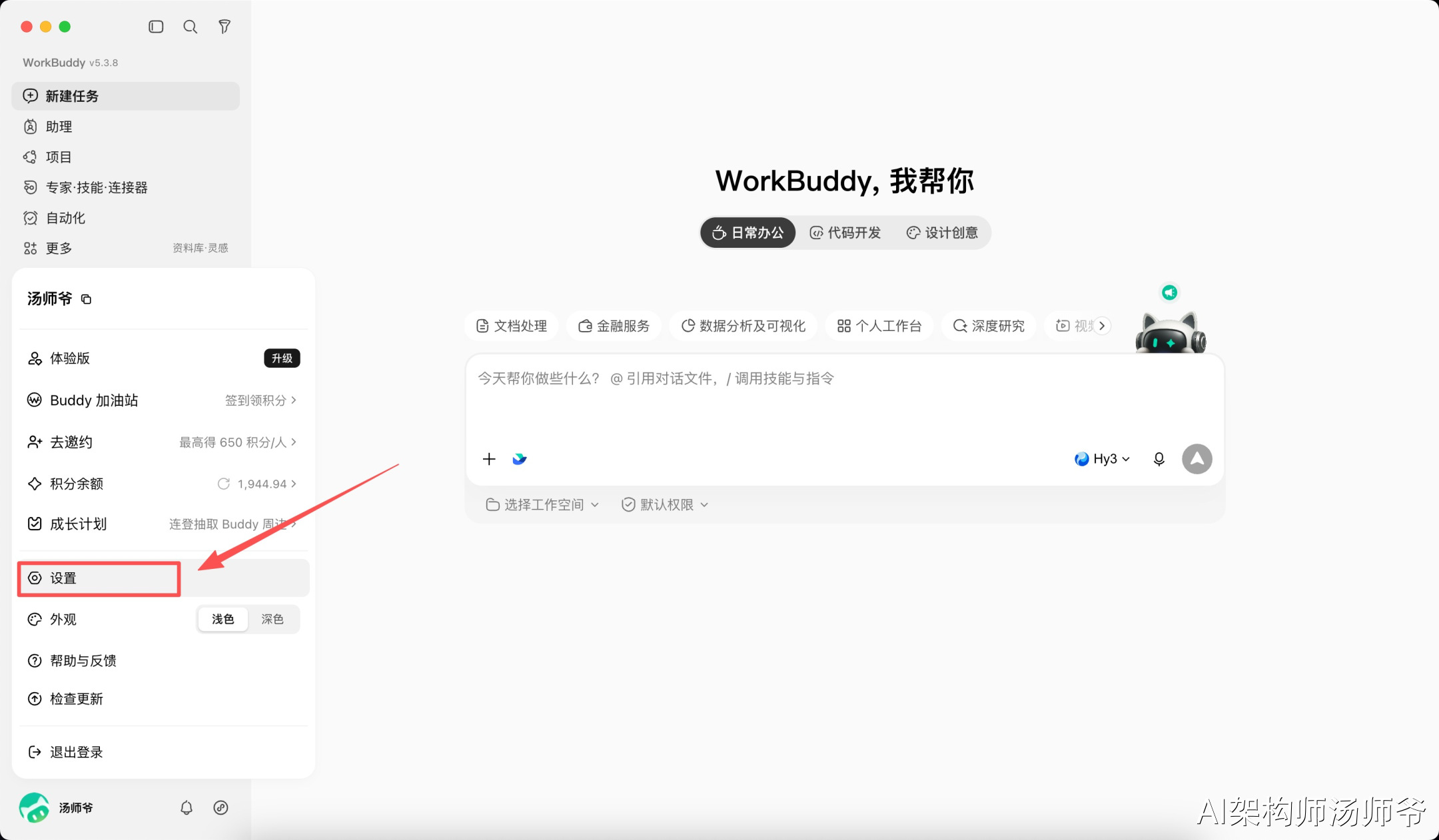This screenshot has width=1439, height=840.
Task: Add attachment with the plus icon
Action: (489, 459)
